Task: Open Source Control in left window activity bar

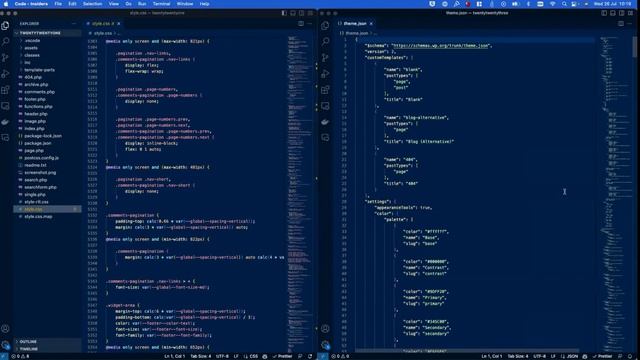Action: click(5, 58)
